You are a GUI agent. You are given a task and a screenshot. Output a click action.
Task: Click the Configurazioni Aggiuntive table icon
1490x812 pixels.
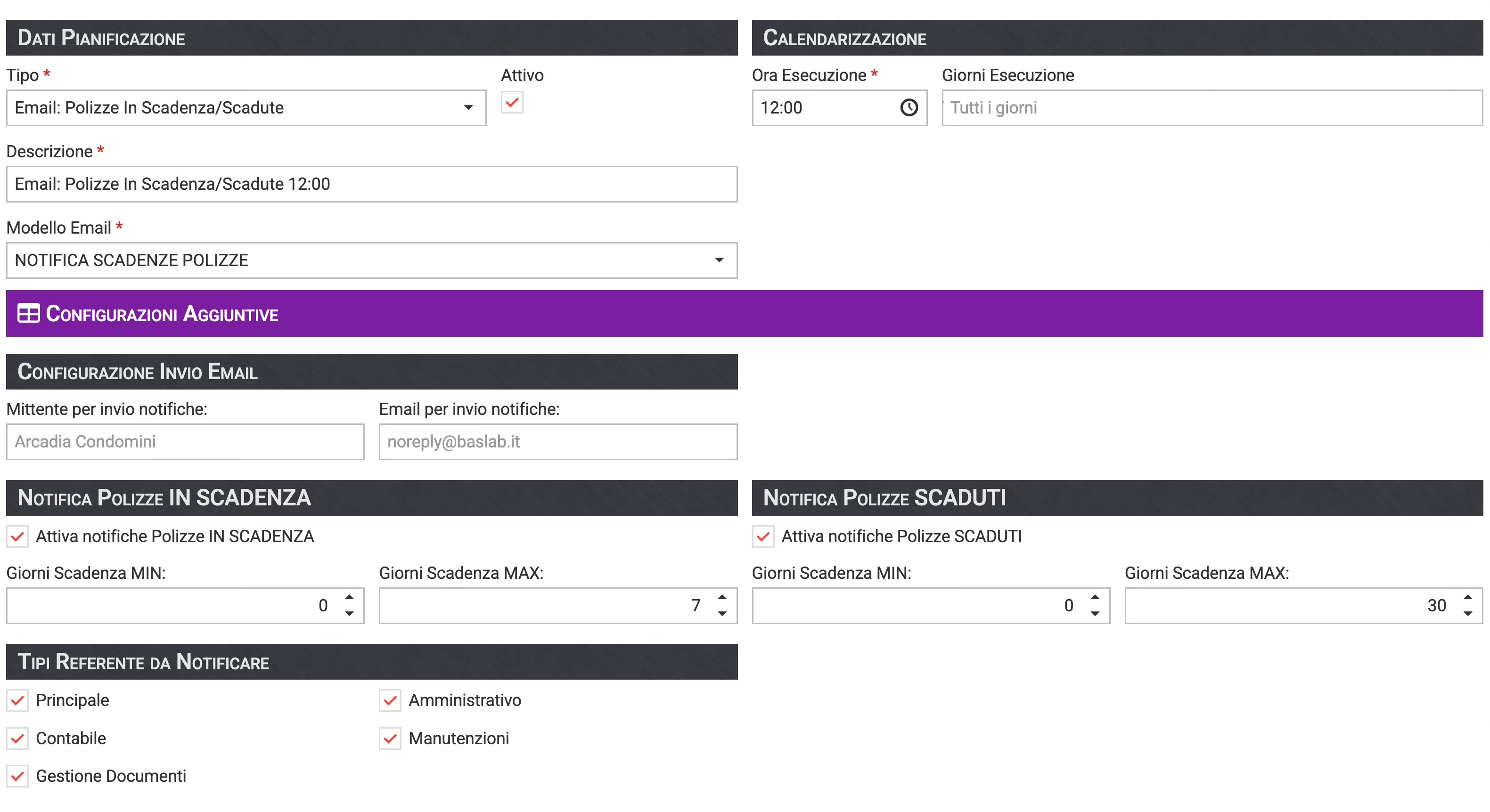28,314
